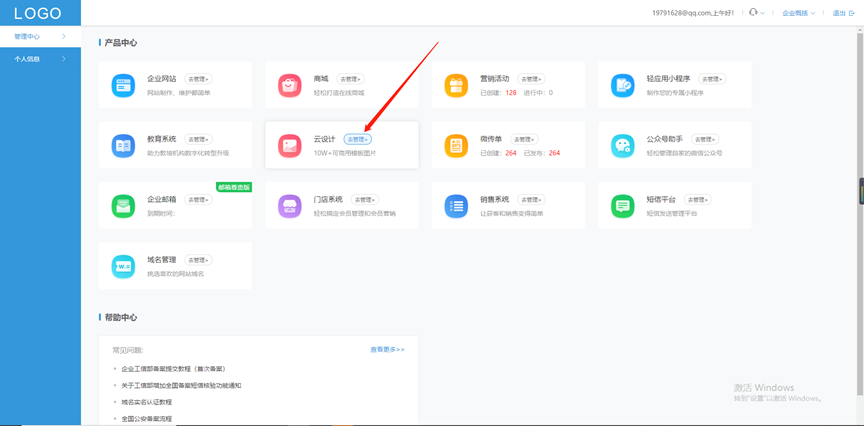Click the 产品中心 section heading

pyautogui.click(x=121, y=43)
